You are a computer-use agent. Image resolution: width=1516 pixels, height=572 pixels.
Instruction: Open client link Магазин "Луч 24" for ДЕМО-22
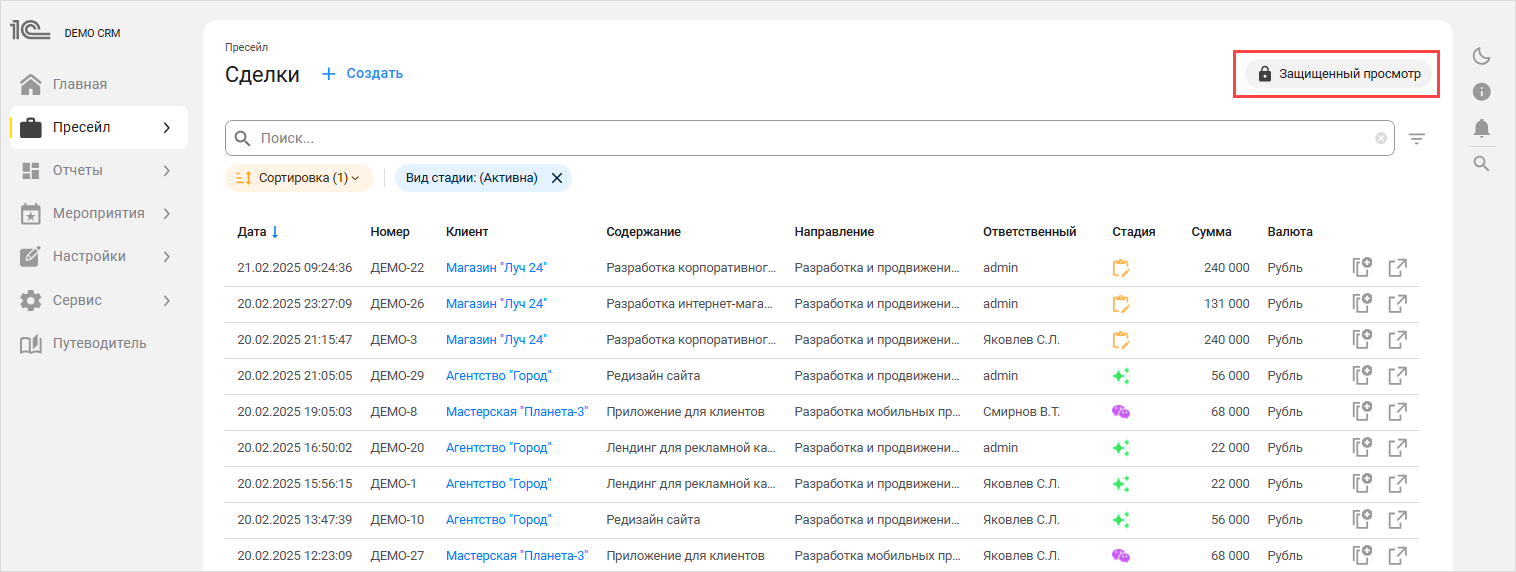[x=496, y=268]
